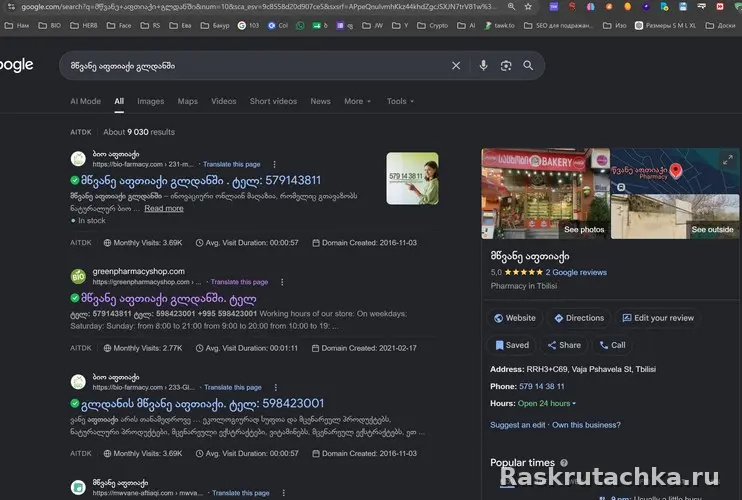
Task: Click the Website button in business panel
Action: point(514,318)
